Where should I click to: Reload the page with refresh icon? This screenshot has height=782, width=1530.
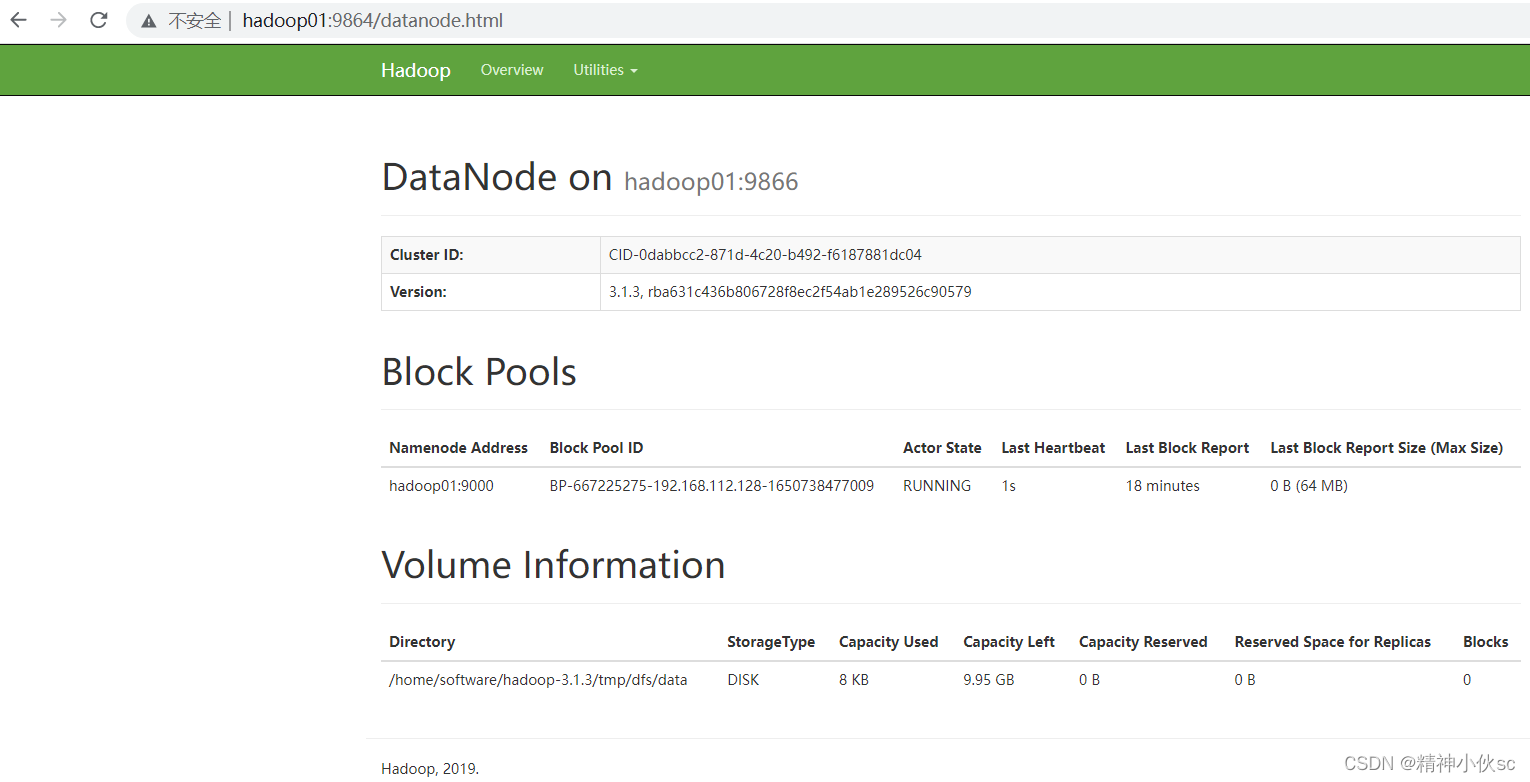tap(99, 20)
